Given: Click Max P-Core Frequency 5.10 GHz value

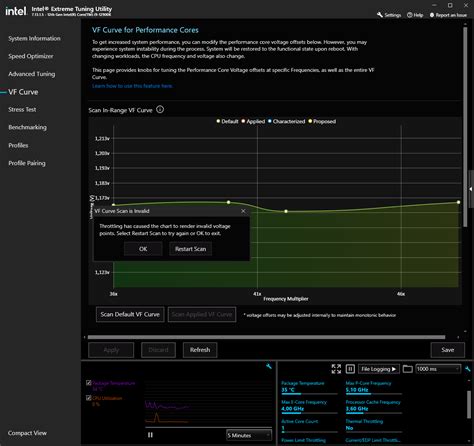Looking at the screenshot, I should [x=357, y=390].
